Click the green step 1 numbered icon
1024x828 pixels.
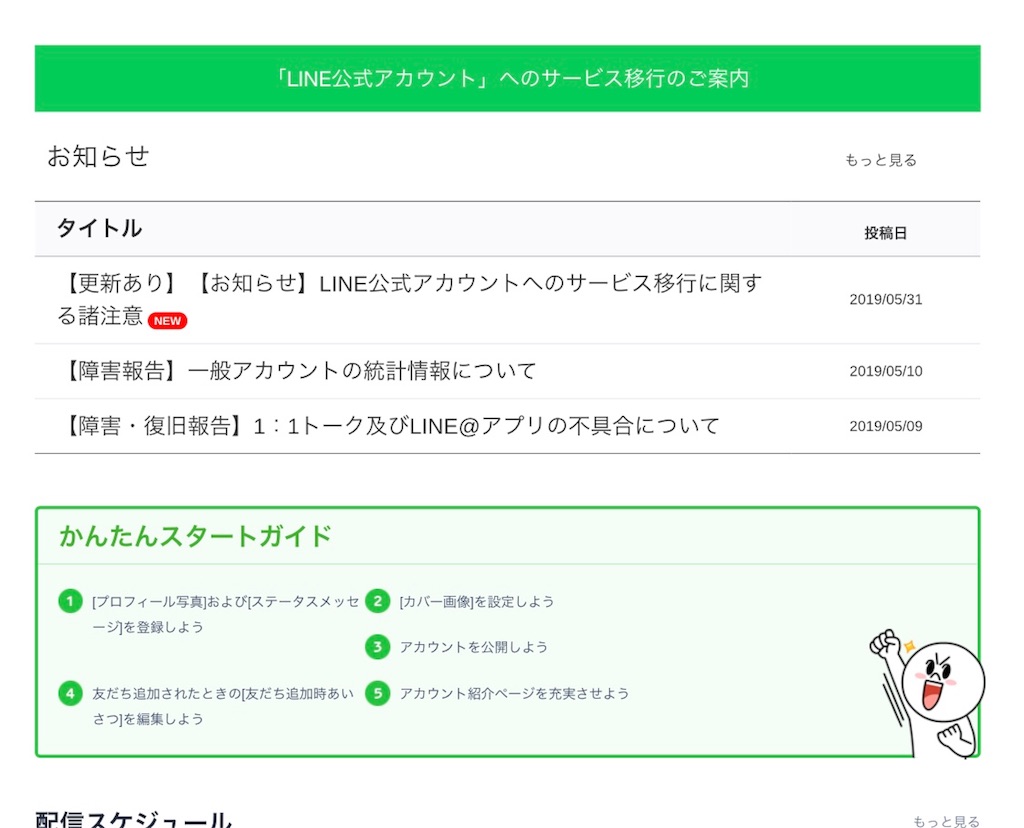(69, 601)
